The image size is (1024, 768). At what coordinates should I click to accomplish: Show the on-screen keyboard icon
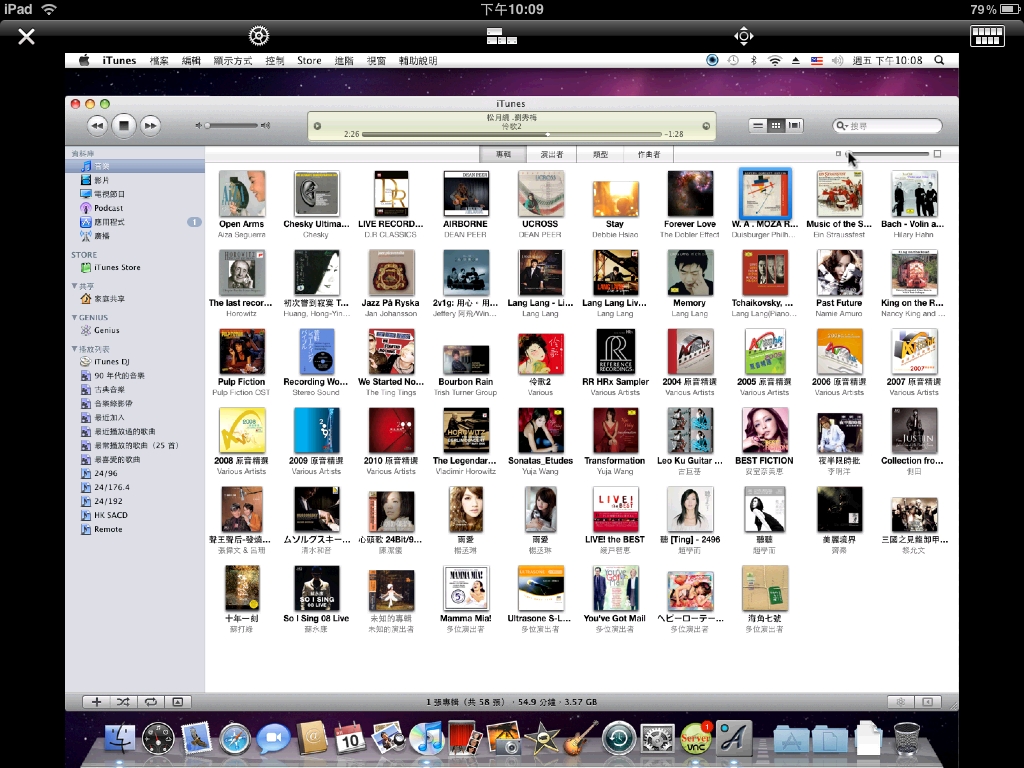point(987,36)
